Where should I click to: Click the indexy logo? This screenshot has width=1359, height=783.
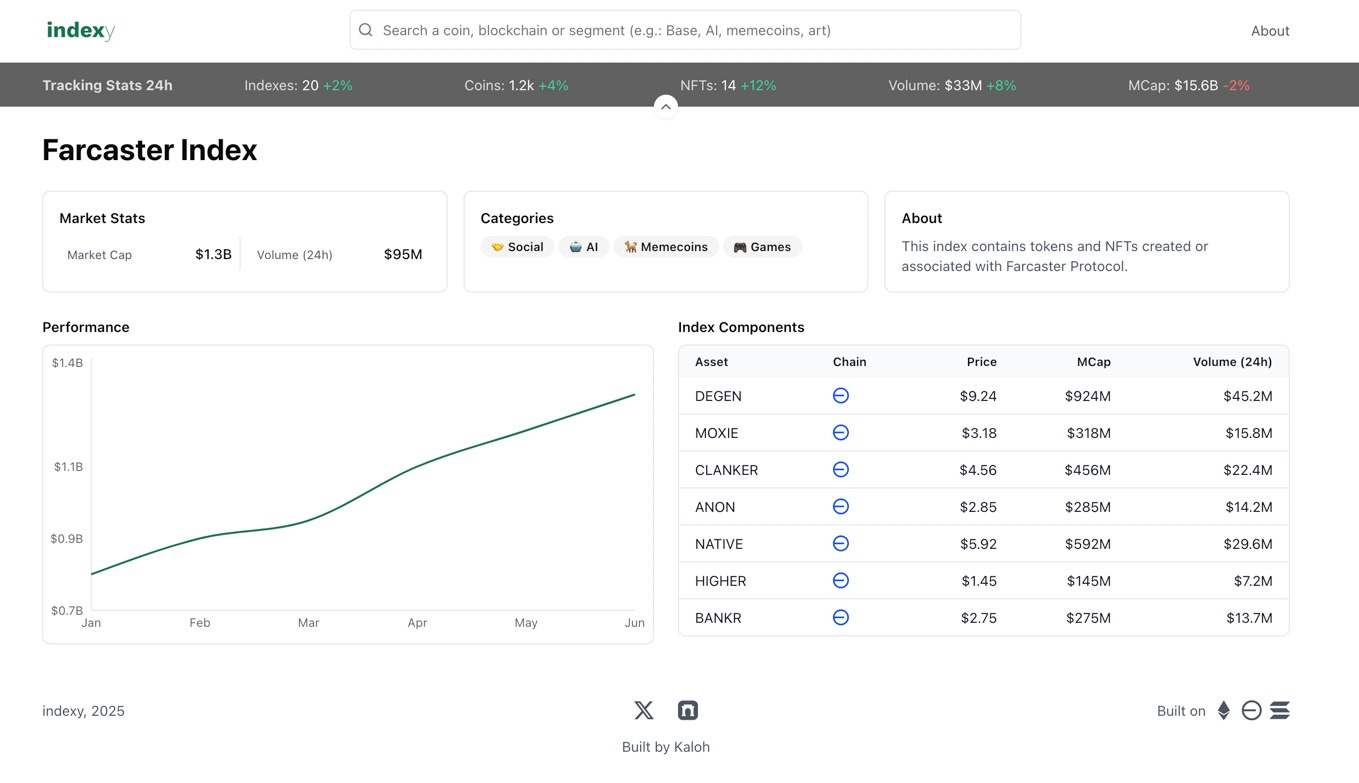[x=81, y=30]
